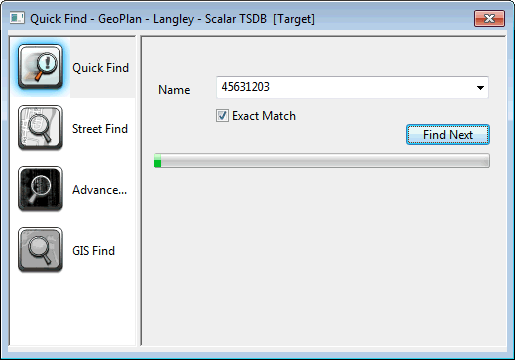The image size is (515, 360).
Task: Untick the Exact Match checkbox
Action: point(222,116)
